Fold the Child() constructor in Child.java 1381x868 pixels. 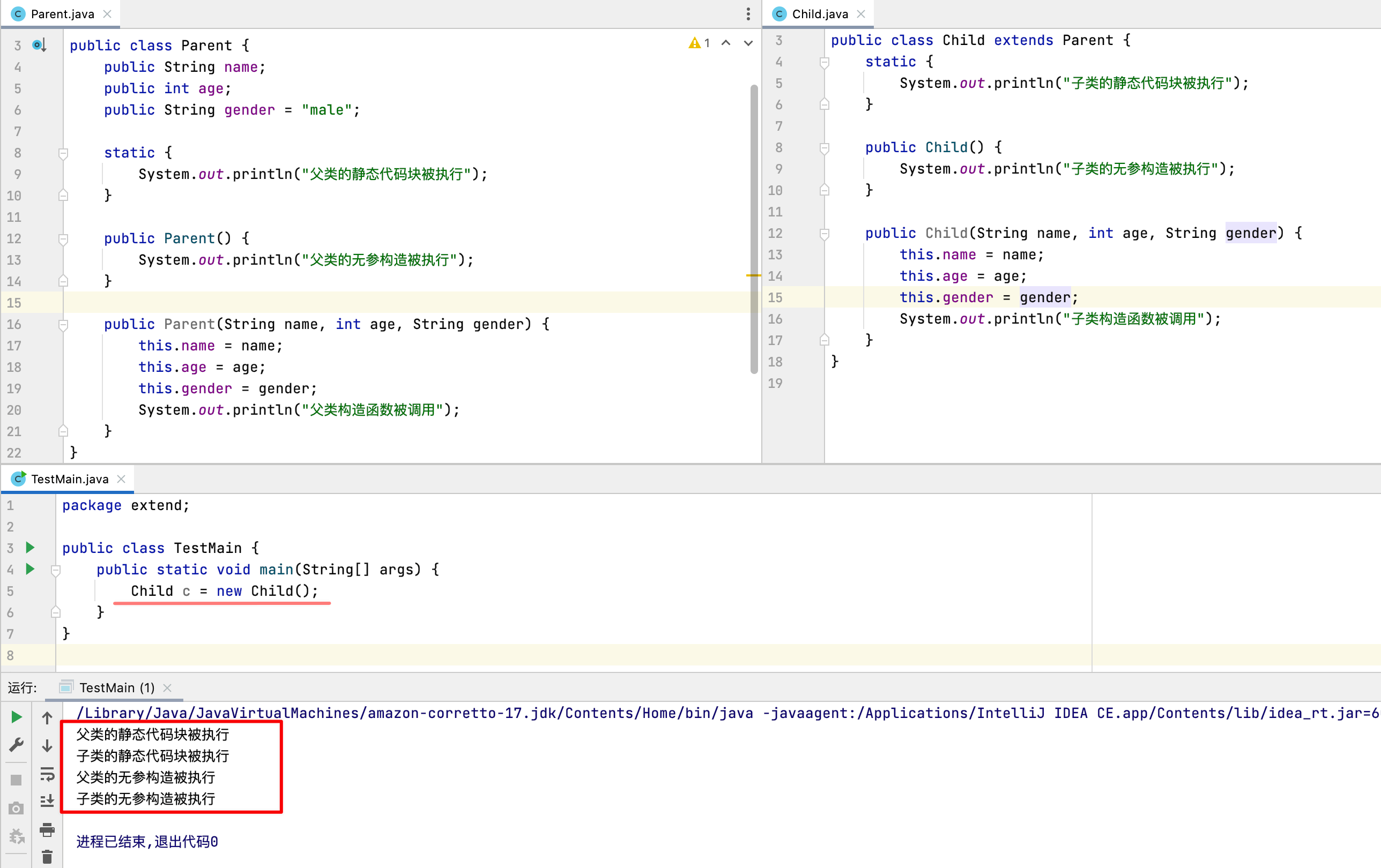[824, 148]
